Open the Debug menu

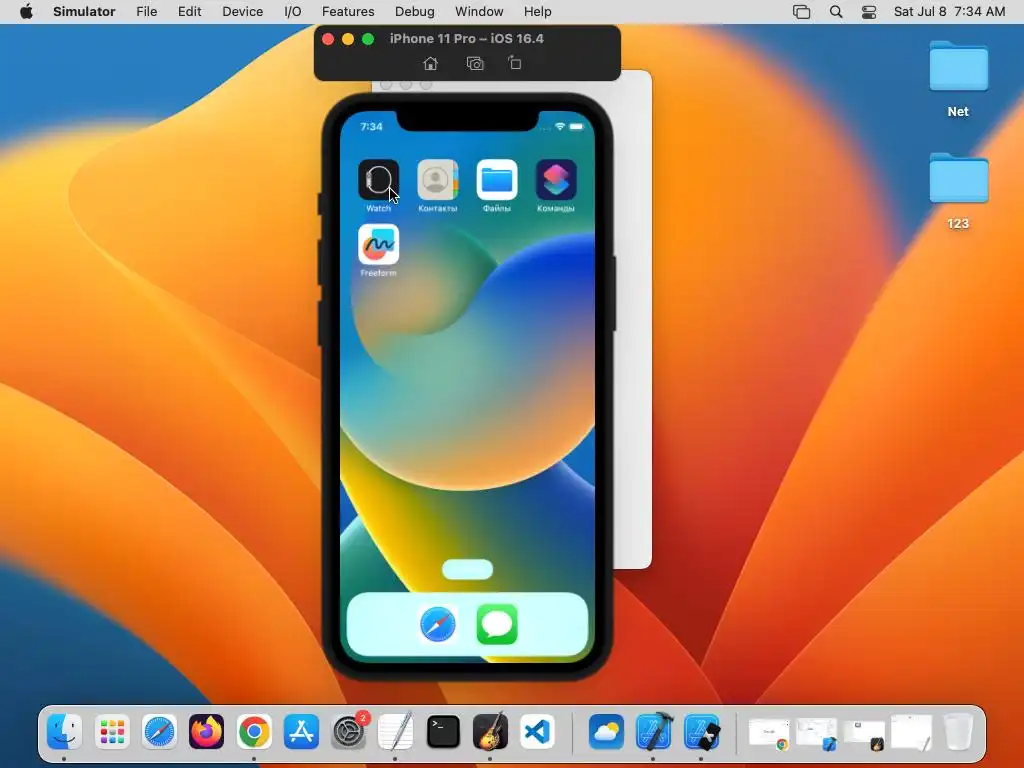415,12
